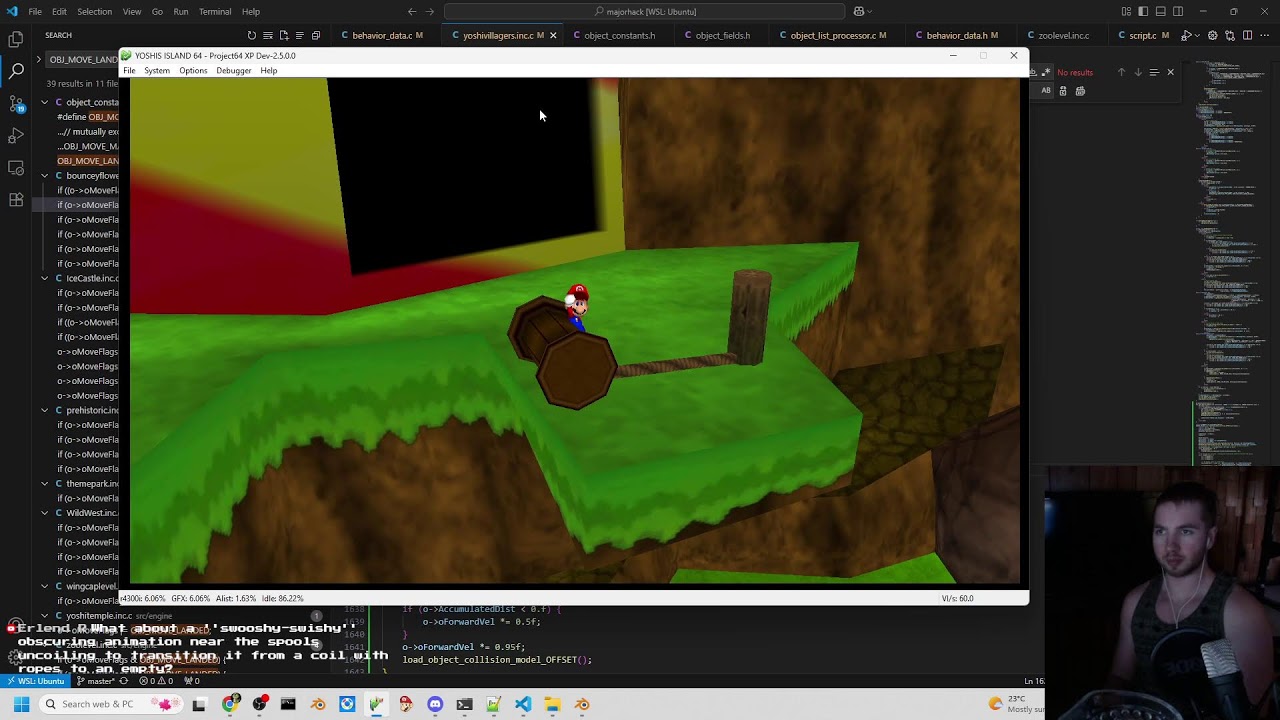1280x720 pixels.
Task: Go to next find match
Action: point(1137,72)
